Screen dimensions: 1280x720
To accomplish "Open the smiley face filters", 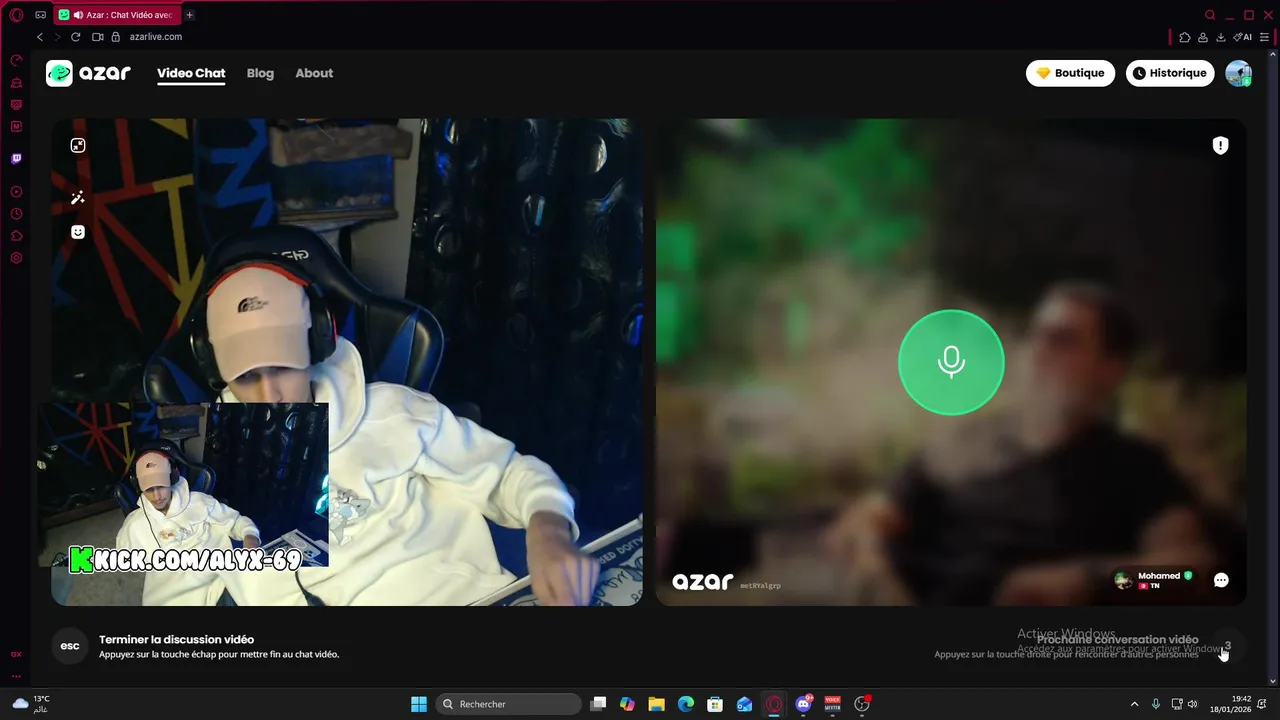I will coord(78,232).
